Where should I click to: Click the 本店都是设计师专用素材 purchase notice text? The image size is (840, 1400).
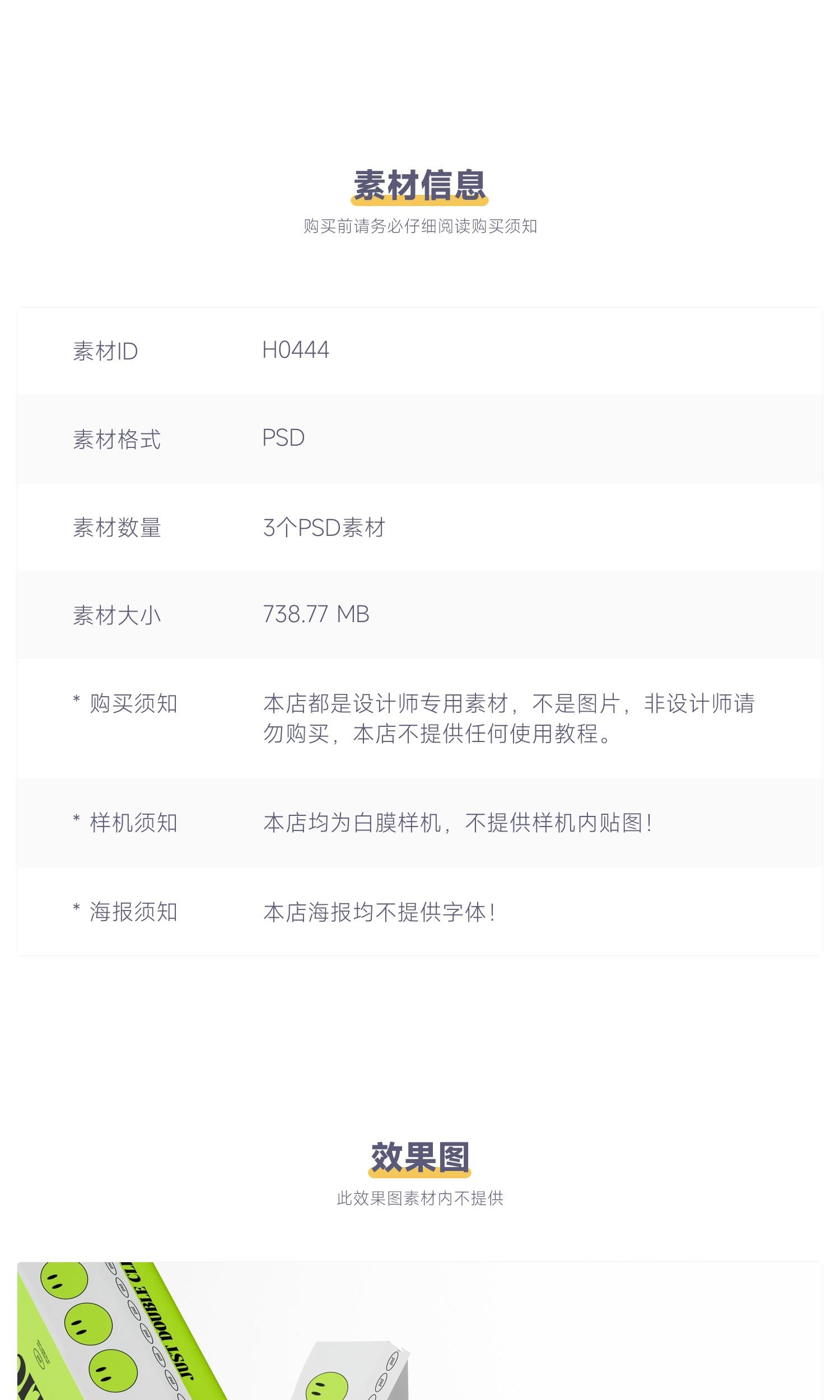click(509, 718)
